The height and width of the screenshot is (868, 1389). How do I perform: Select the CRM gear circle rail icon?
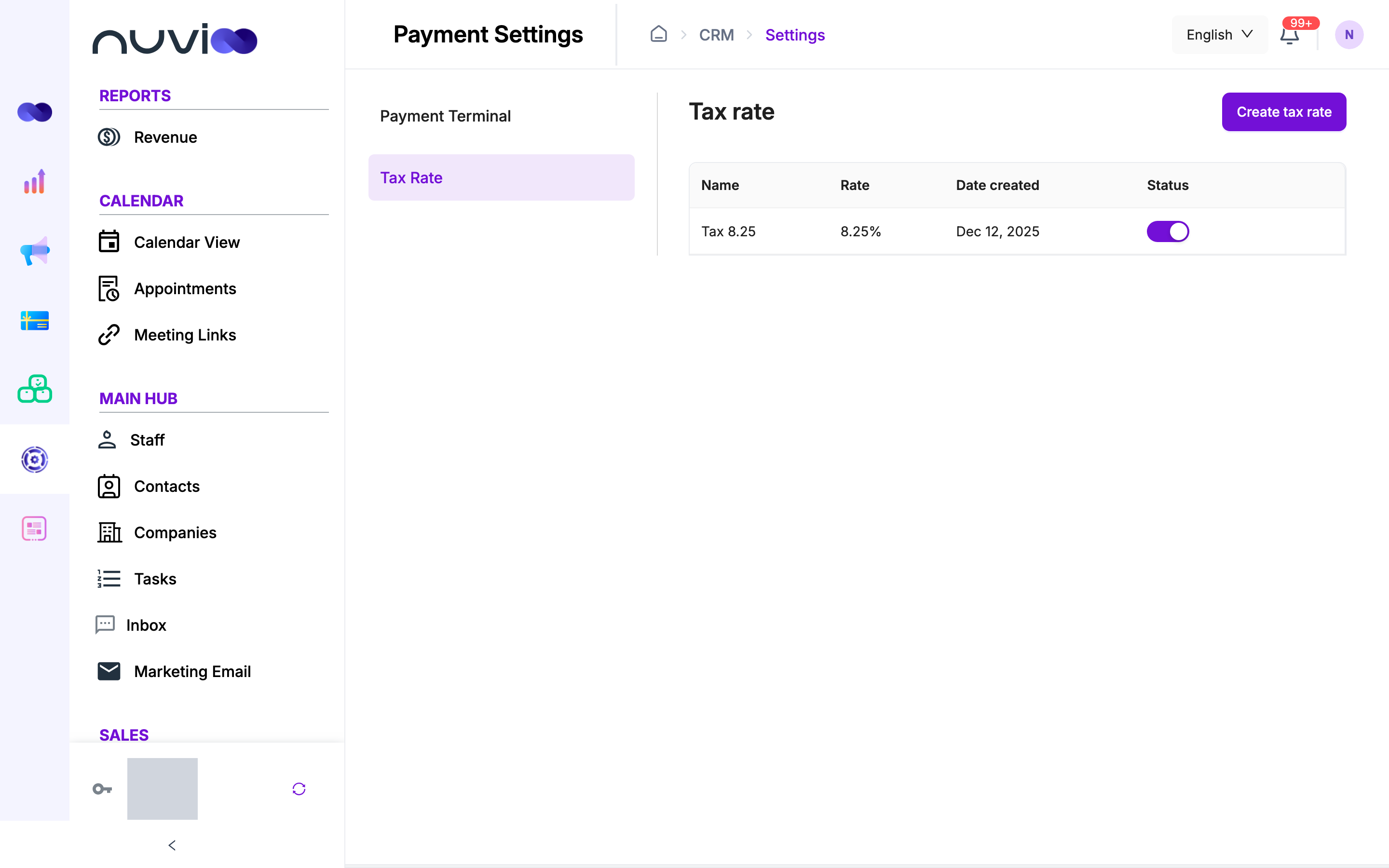[x=34, y=459]
